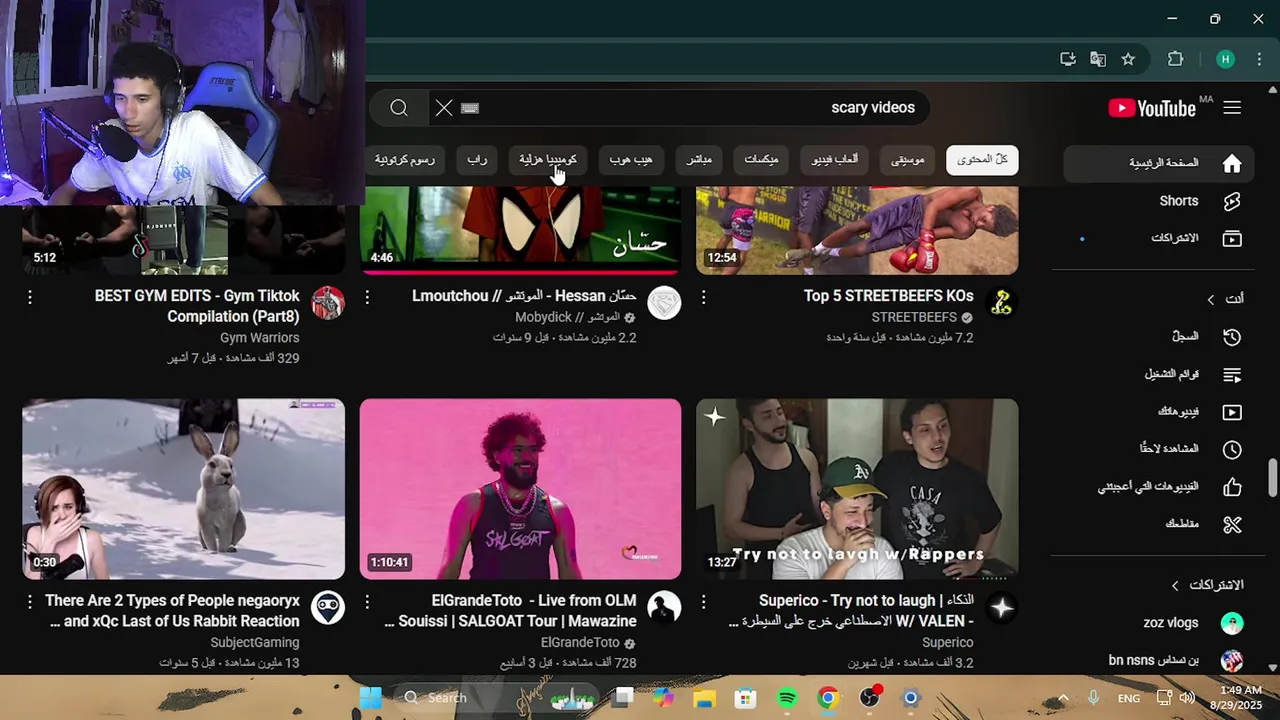Expand the Subscriptions (الاشتراكات) heading chevron
The image size is (1280, 720).
(1175, 585)
